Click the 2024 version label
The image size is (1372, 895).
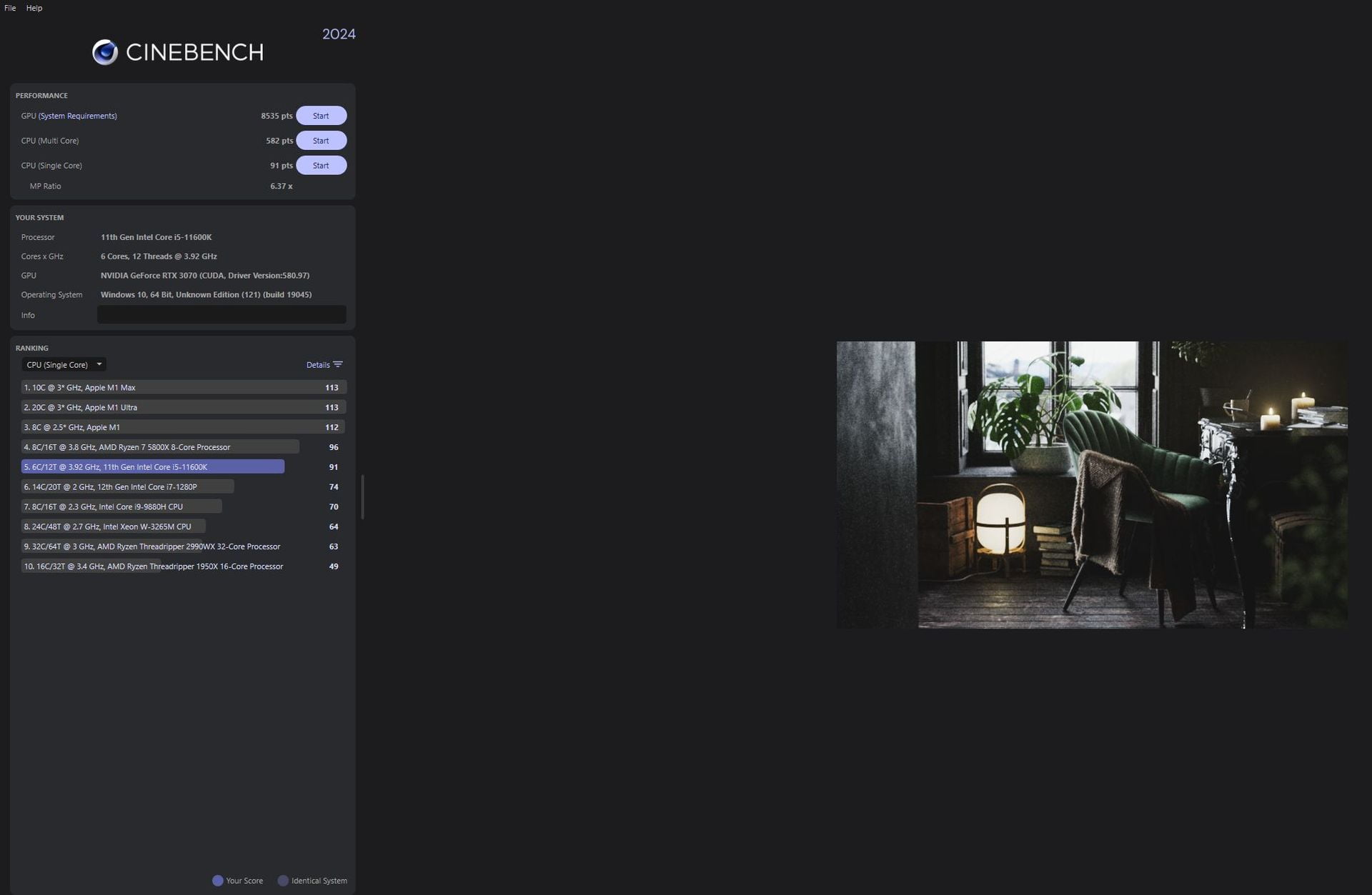pos(339,34)
